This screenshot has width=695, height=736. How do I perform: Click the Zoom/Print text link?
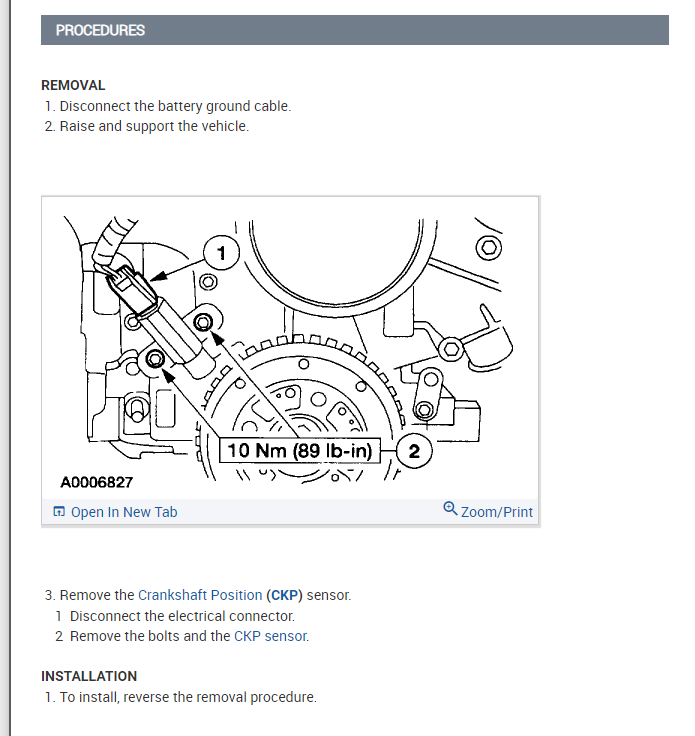(x=496, y=512)
